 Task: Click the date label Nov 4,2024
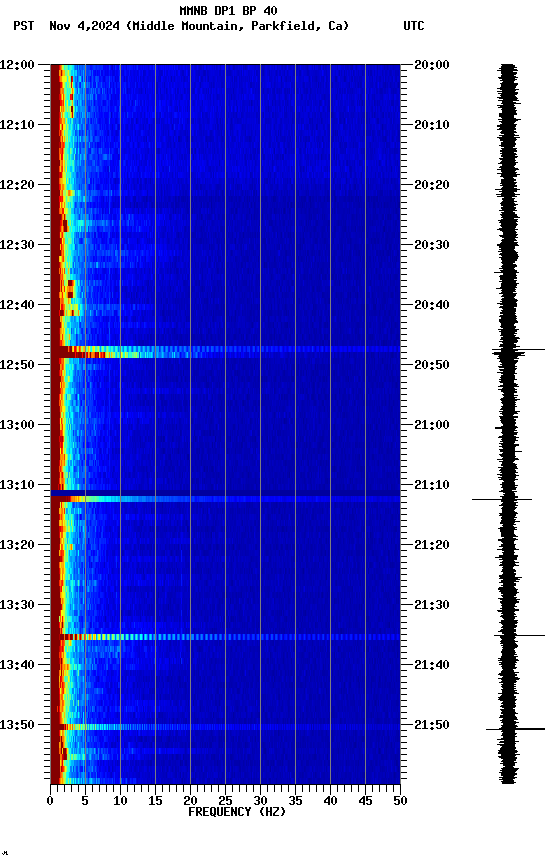coord(84,26)
